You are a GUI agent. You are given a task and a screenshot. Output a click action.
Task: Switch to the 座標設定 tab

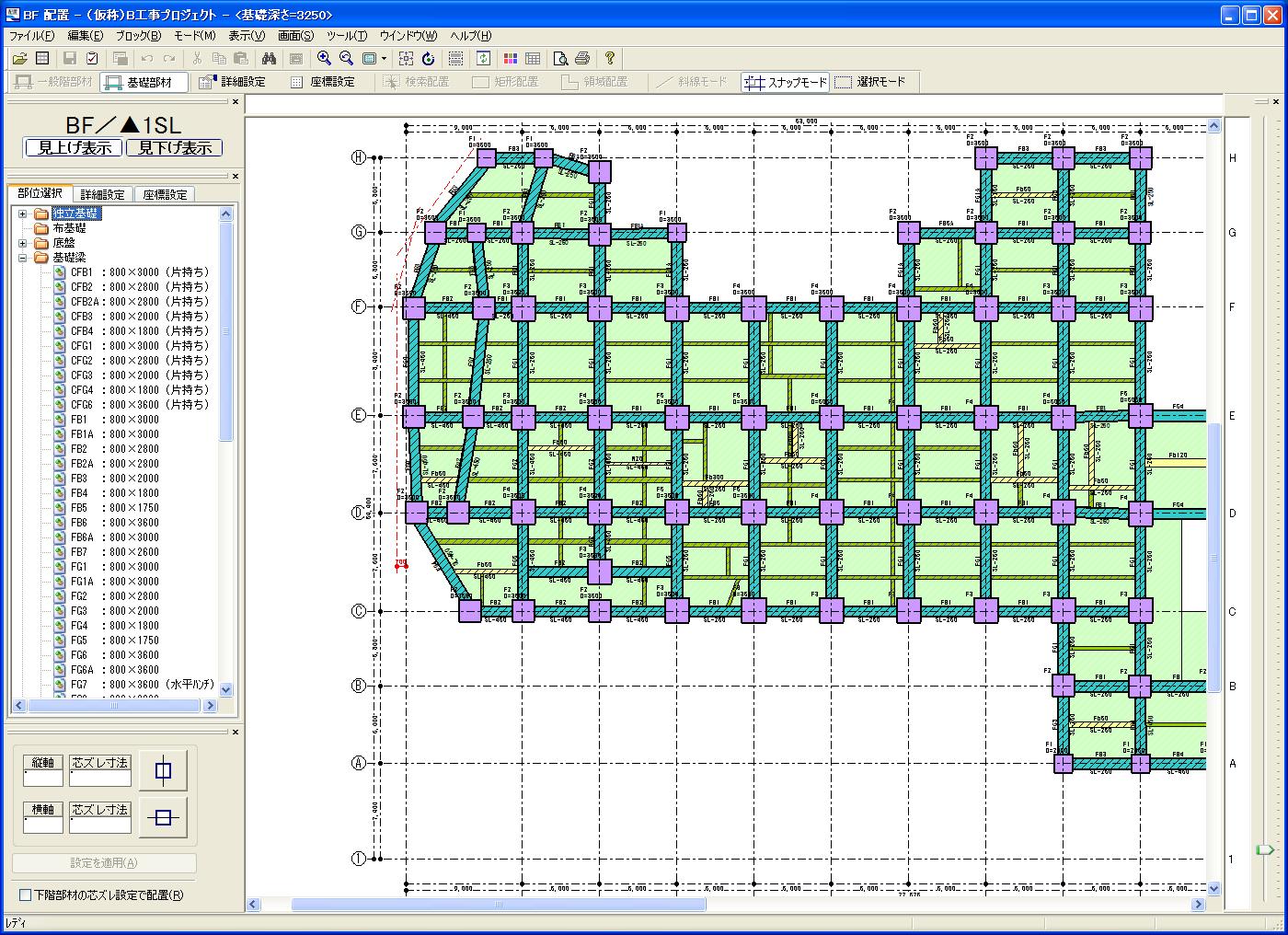coord(165,195)
